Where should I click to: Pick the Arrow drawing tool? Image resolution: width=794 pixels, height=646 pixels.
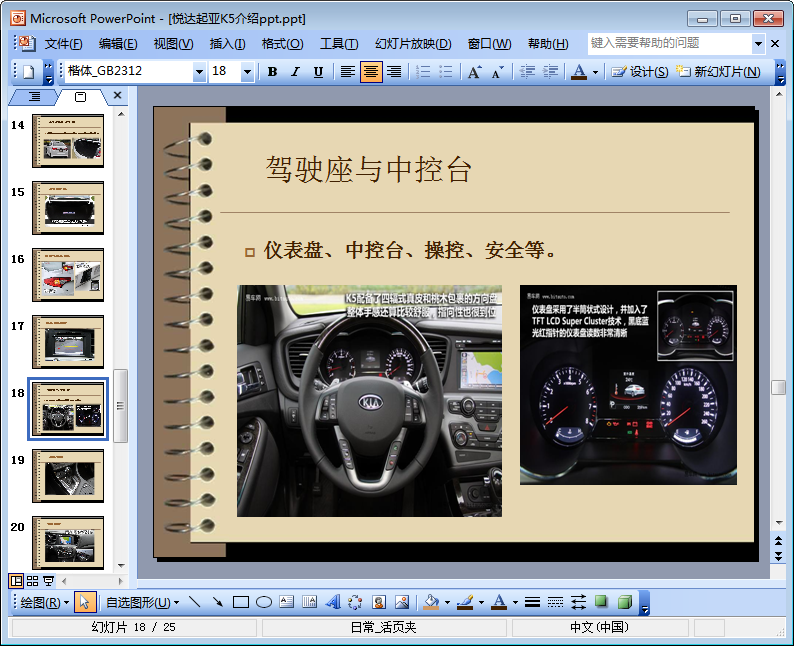(217, 602)
